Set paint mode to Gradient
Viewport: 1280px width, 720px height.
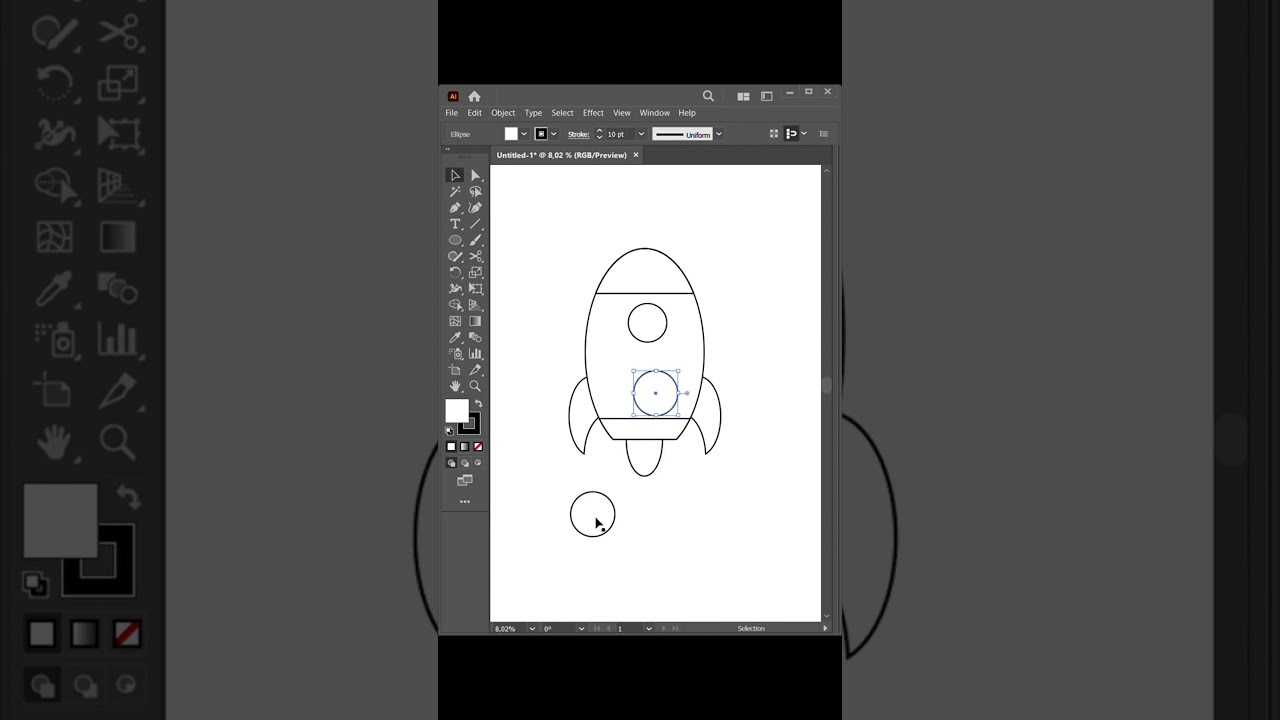(x=464, y=446)
